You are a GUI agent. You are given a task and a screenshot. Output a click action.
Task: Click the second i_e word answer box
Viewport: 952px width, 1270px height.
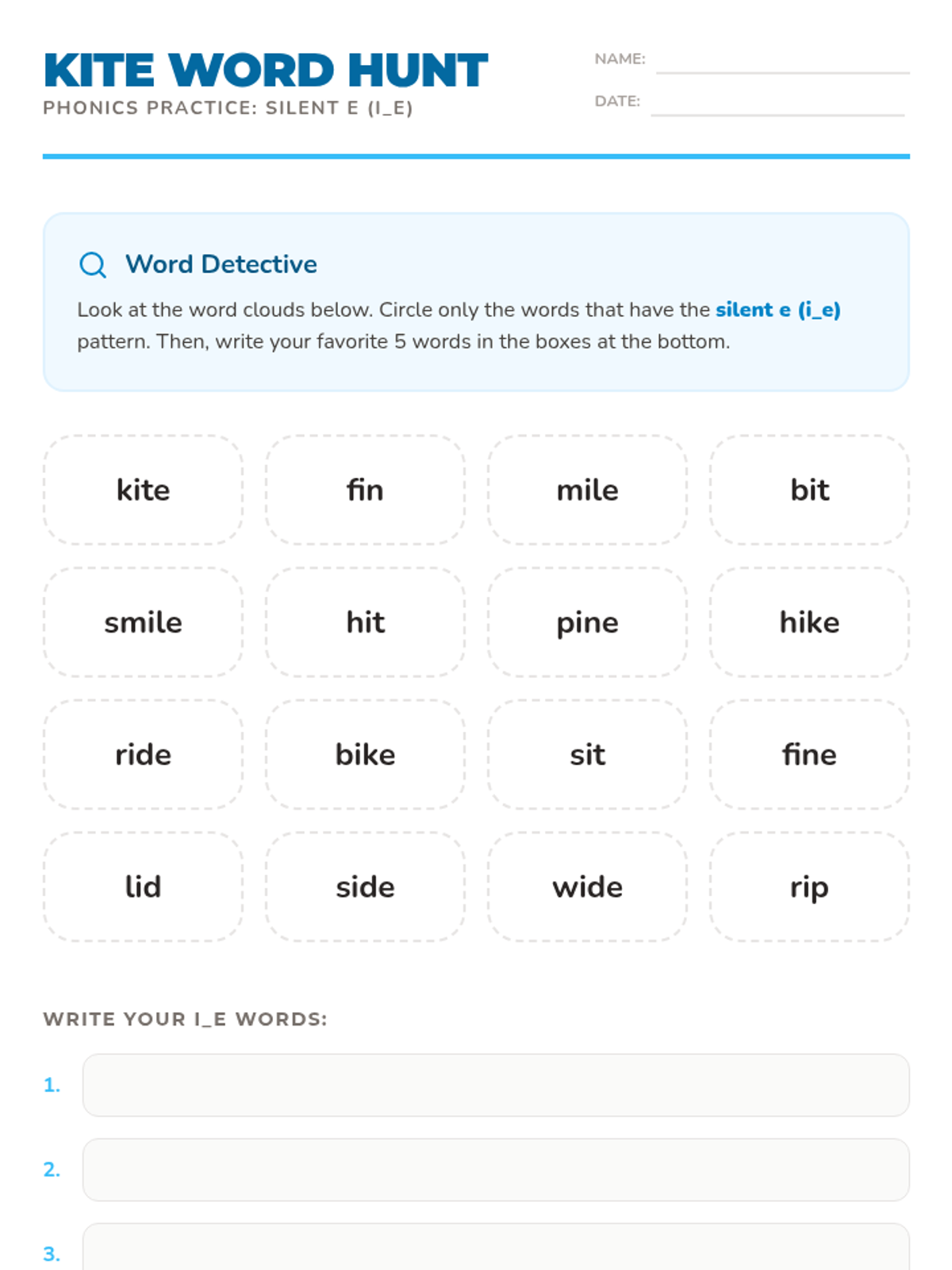[496, 1170]
